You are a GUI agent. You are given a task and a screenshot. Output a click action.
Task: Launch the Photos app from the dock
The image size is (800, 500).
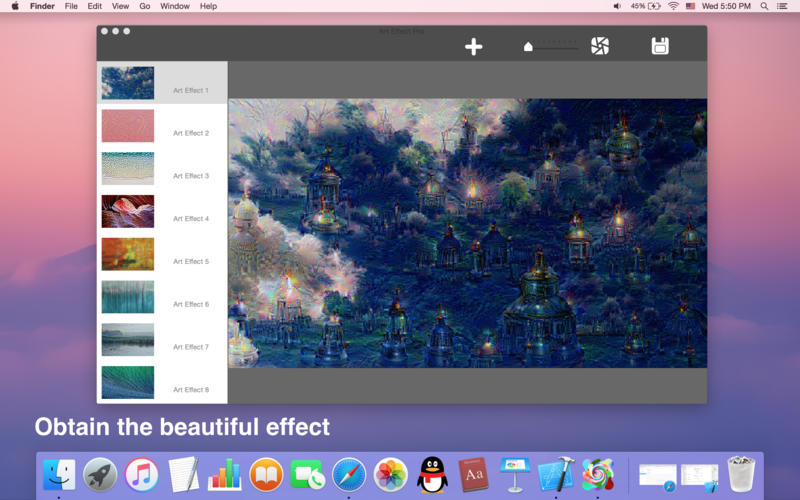tap(390, 474)
